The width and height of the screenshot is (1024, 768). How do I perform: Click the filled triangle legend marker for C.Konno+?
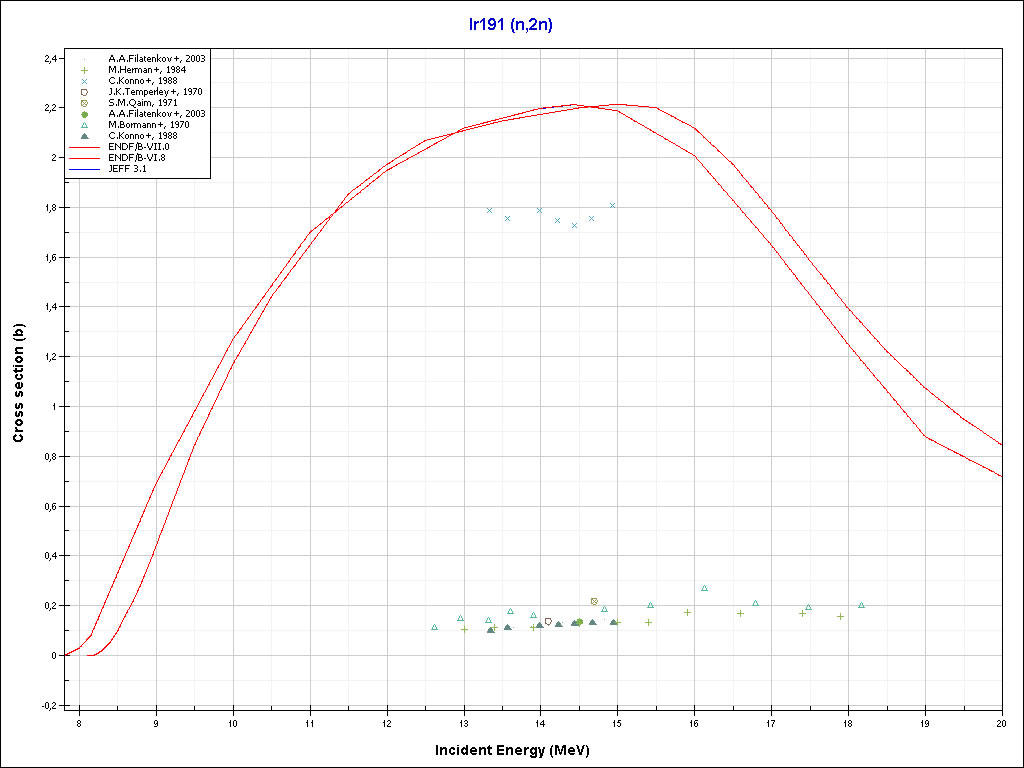85,136
